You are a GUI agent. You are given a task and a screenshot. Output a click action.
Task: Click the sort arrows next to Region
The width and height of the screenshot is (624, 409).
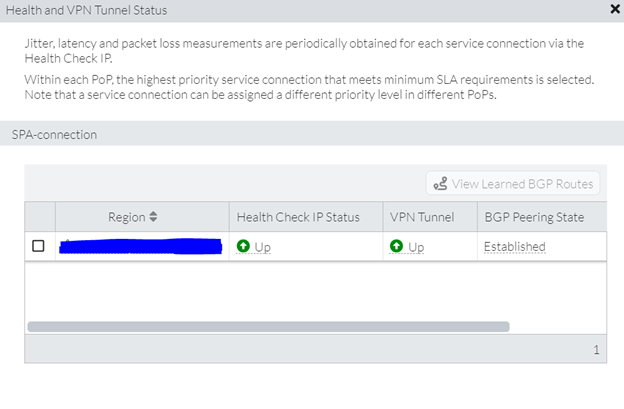pyautogui.click(x=153, y=217)
